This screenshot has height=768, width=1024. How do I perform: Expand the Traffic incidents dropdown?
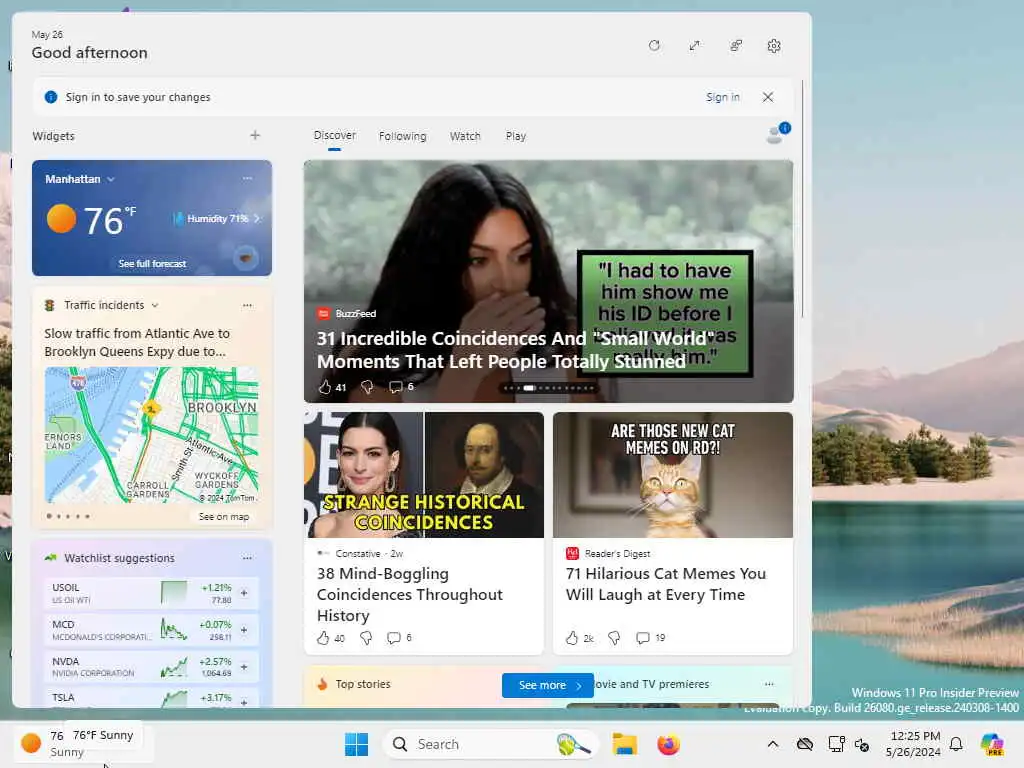[x=155, y=305]
